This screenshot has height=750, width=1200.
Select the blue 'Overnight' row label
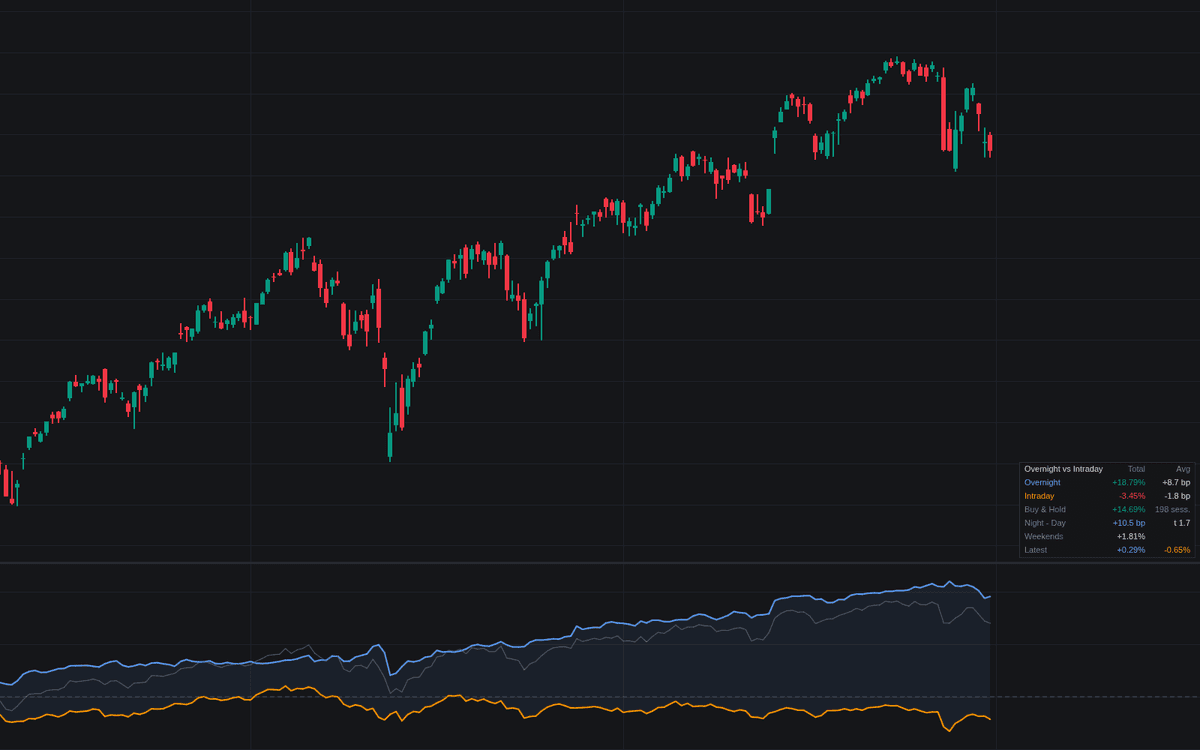(x=1042, y=482)
